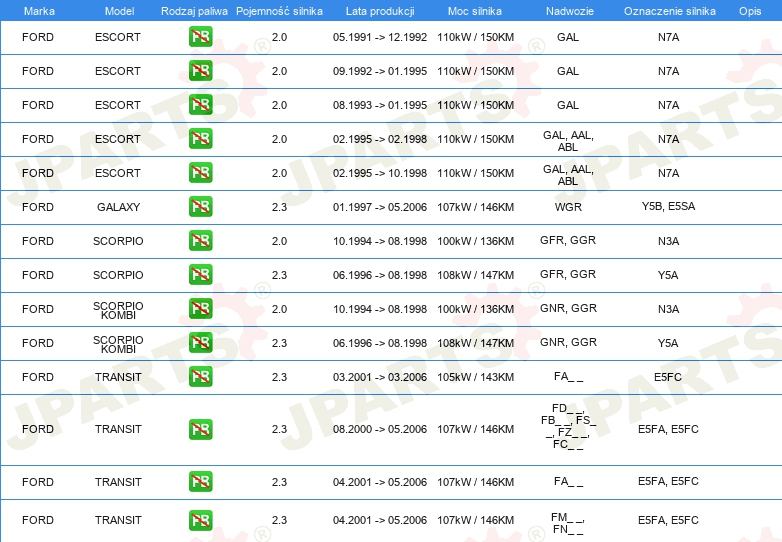
Task: Select 100kW / 136KM in Scorpio Kombi row
Action: click(x=475, y=309)
